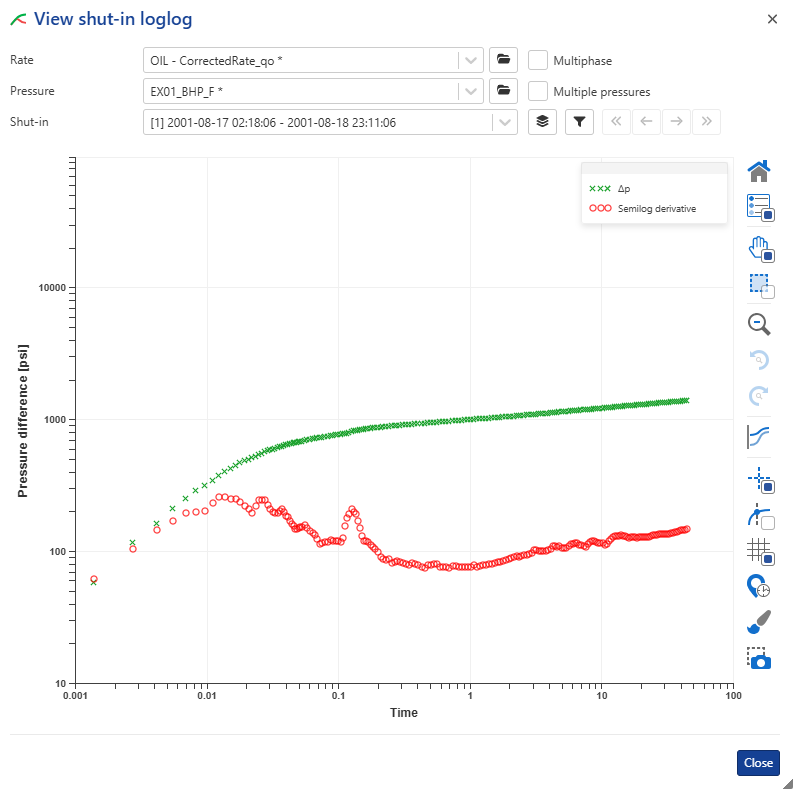The height and width of the screenshot is (789, 794).
Task: Close the dialog with the X
Action: (772, 19)
